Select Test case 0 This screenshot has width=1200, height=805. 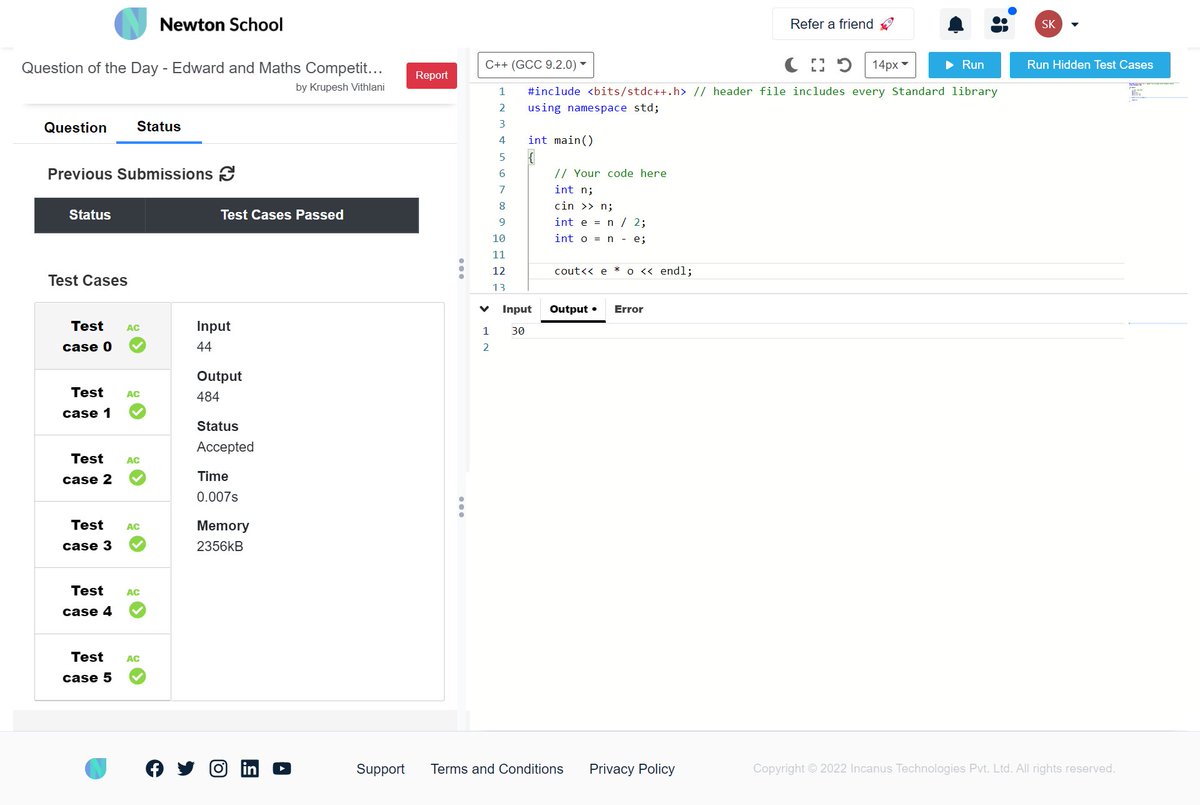pos(103,336)
